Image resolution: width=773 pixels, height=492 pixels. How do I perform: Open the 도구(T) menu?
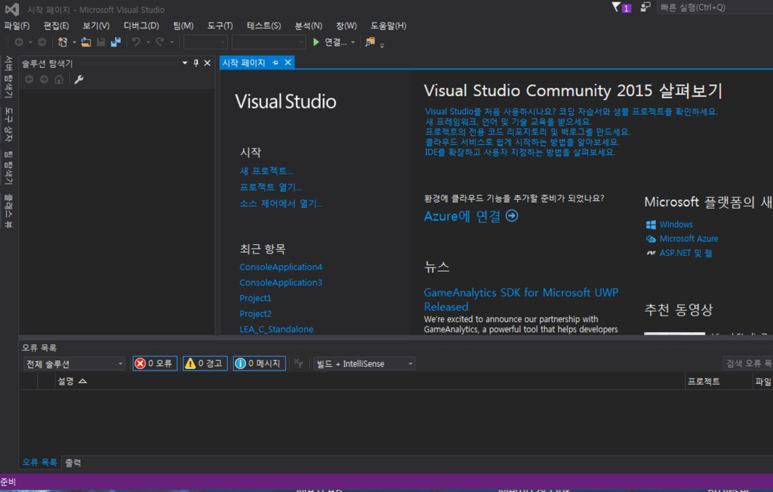[x=220, y=26]
